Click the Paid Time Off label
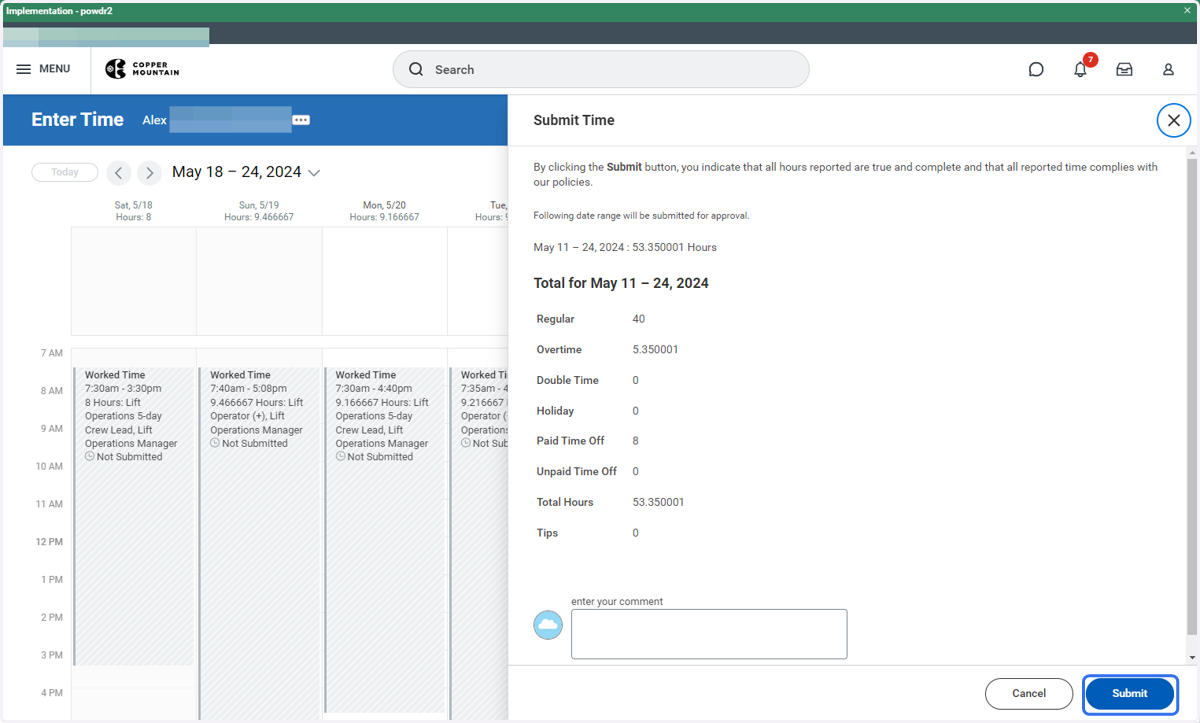 571,441
